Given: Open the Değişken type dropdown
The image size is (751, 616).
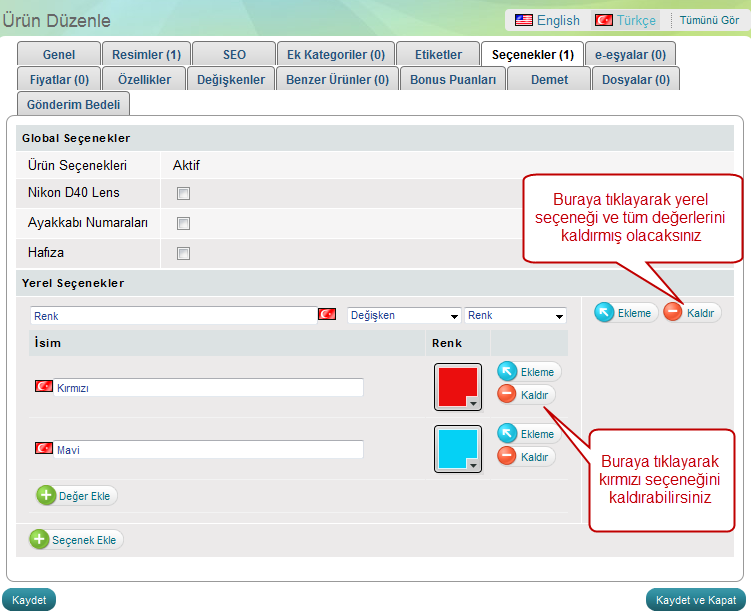Looking at the screenshot, I should click(404, 315).
